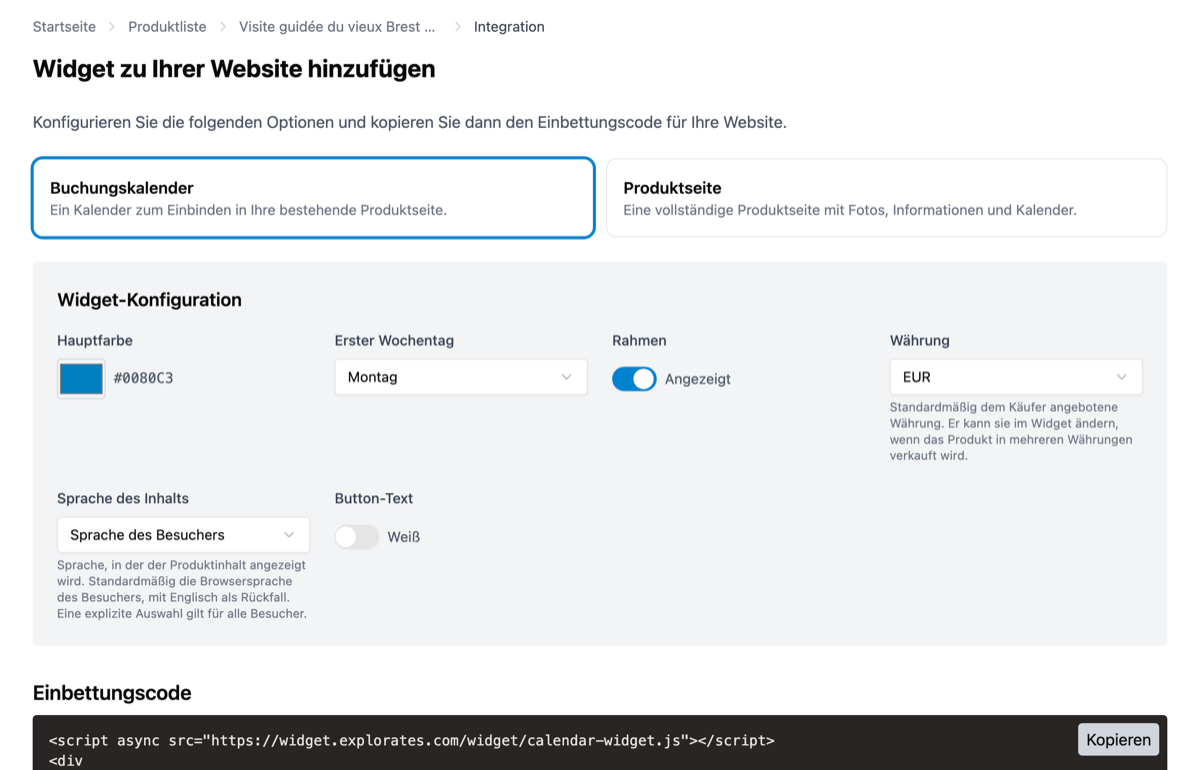Viewport: 1200px width, 770px height.
Task: Click the #0080C3 hex color value
Action: tap(143, 378)
